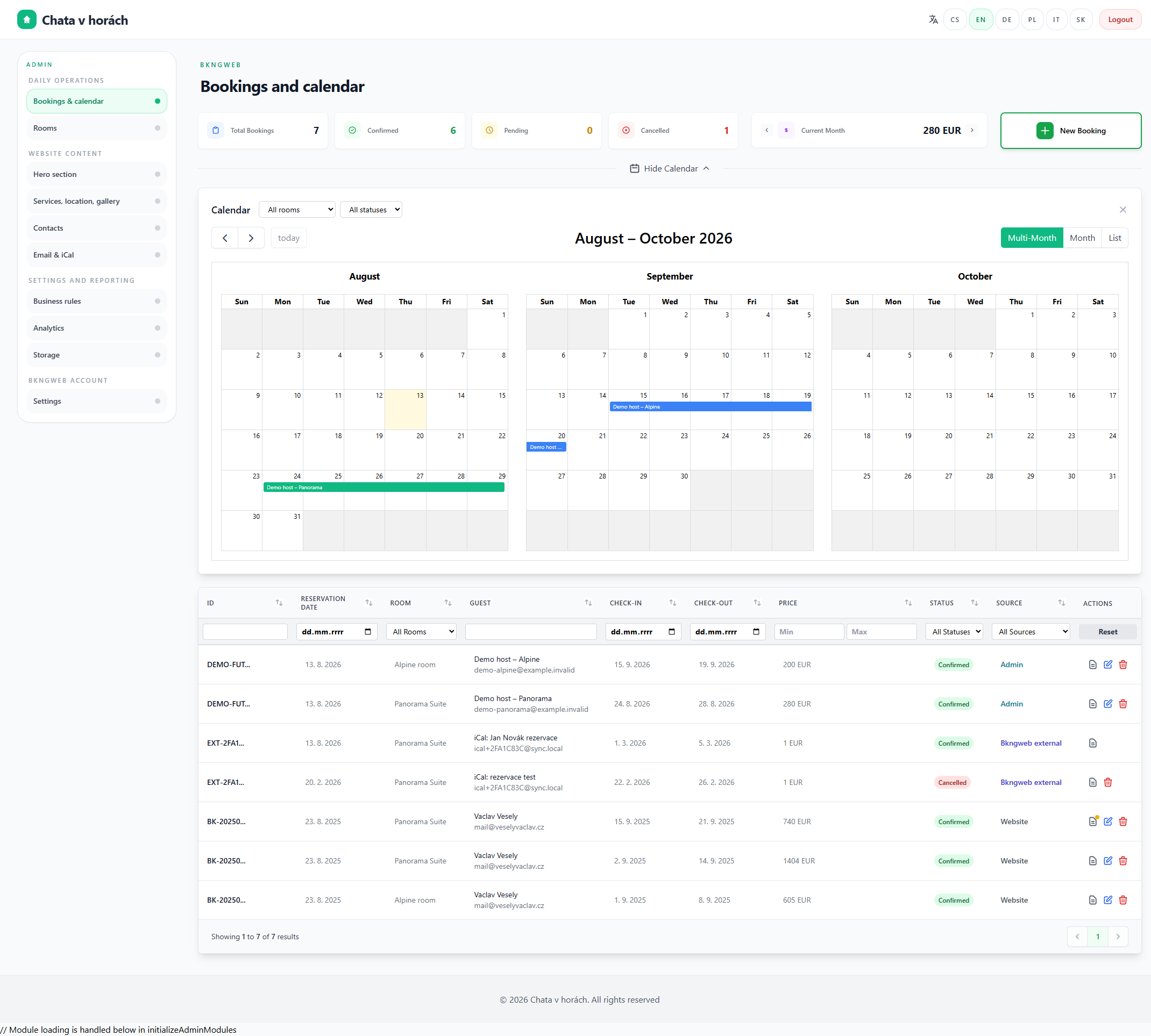Open Hero section in sidebar
The height and width of the screenshot is (1036, 1151).
pos(96,174)
